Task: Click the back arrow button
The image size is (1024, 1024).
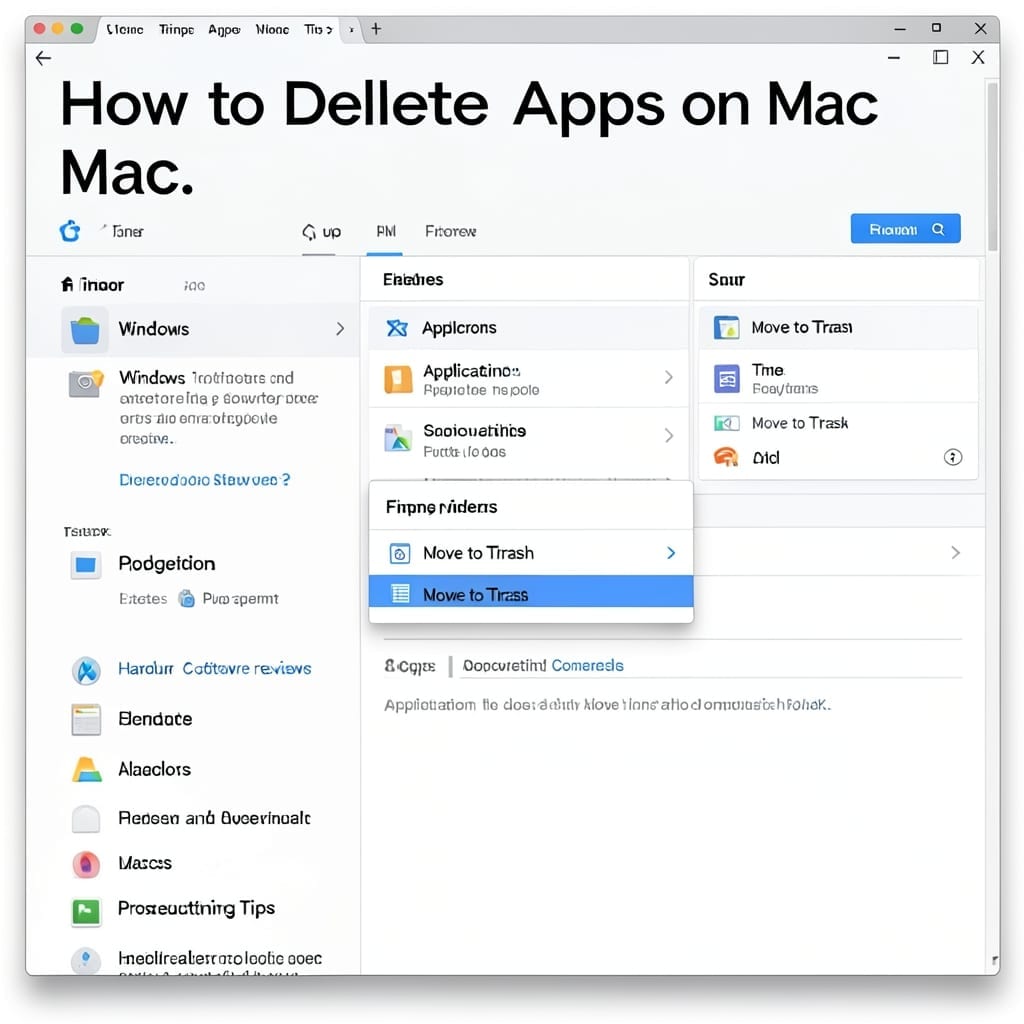Action: coord(43,58)
